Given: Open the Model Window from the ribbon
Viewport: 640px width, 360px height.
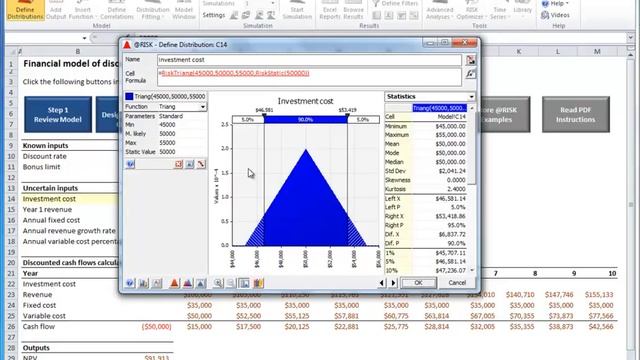Looking at the screenshot, I should 184,10.
